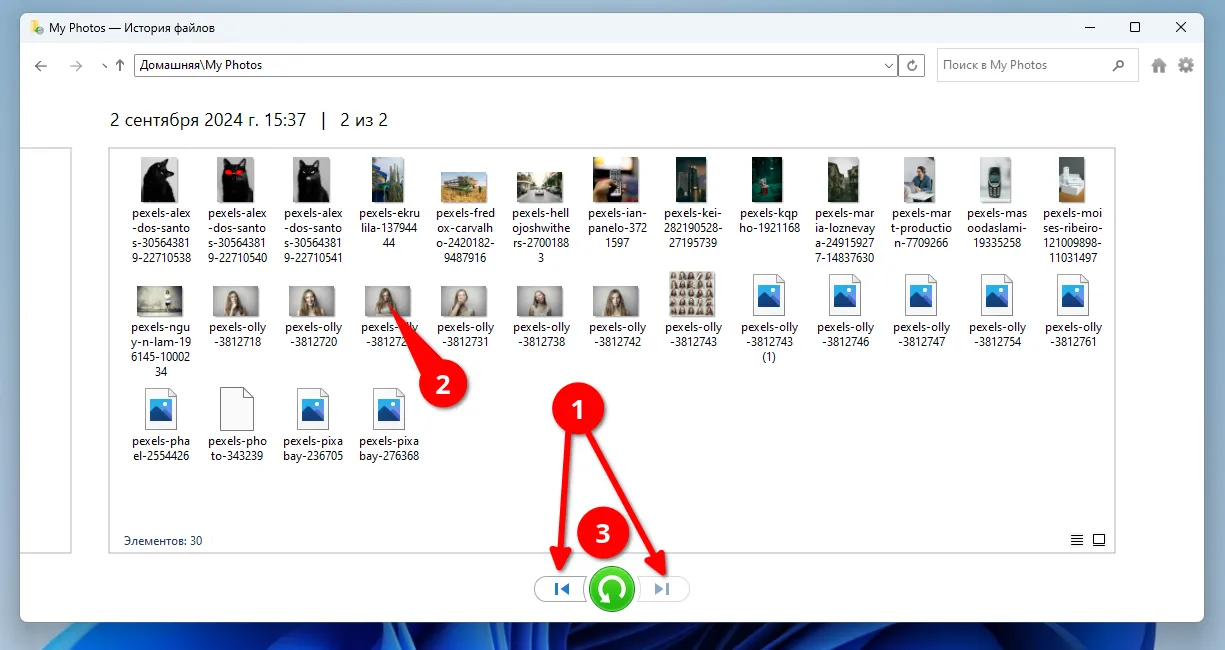Navigate up one folder level
1225x650 pixels.
pyautogui.click(x=120, y=66)
